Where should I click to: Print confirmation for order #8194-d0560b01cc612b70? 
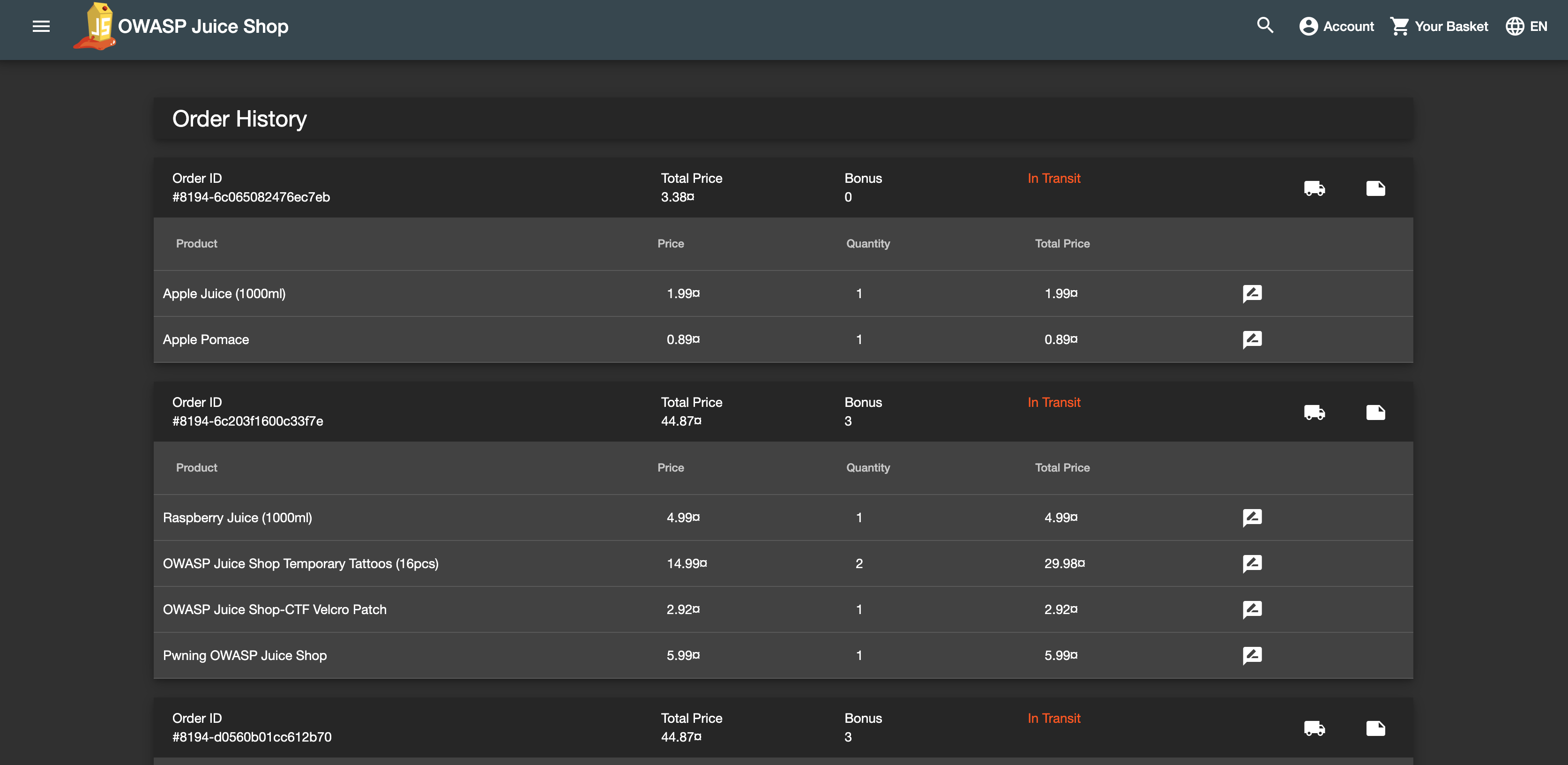coord(1375,728)
